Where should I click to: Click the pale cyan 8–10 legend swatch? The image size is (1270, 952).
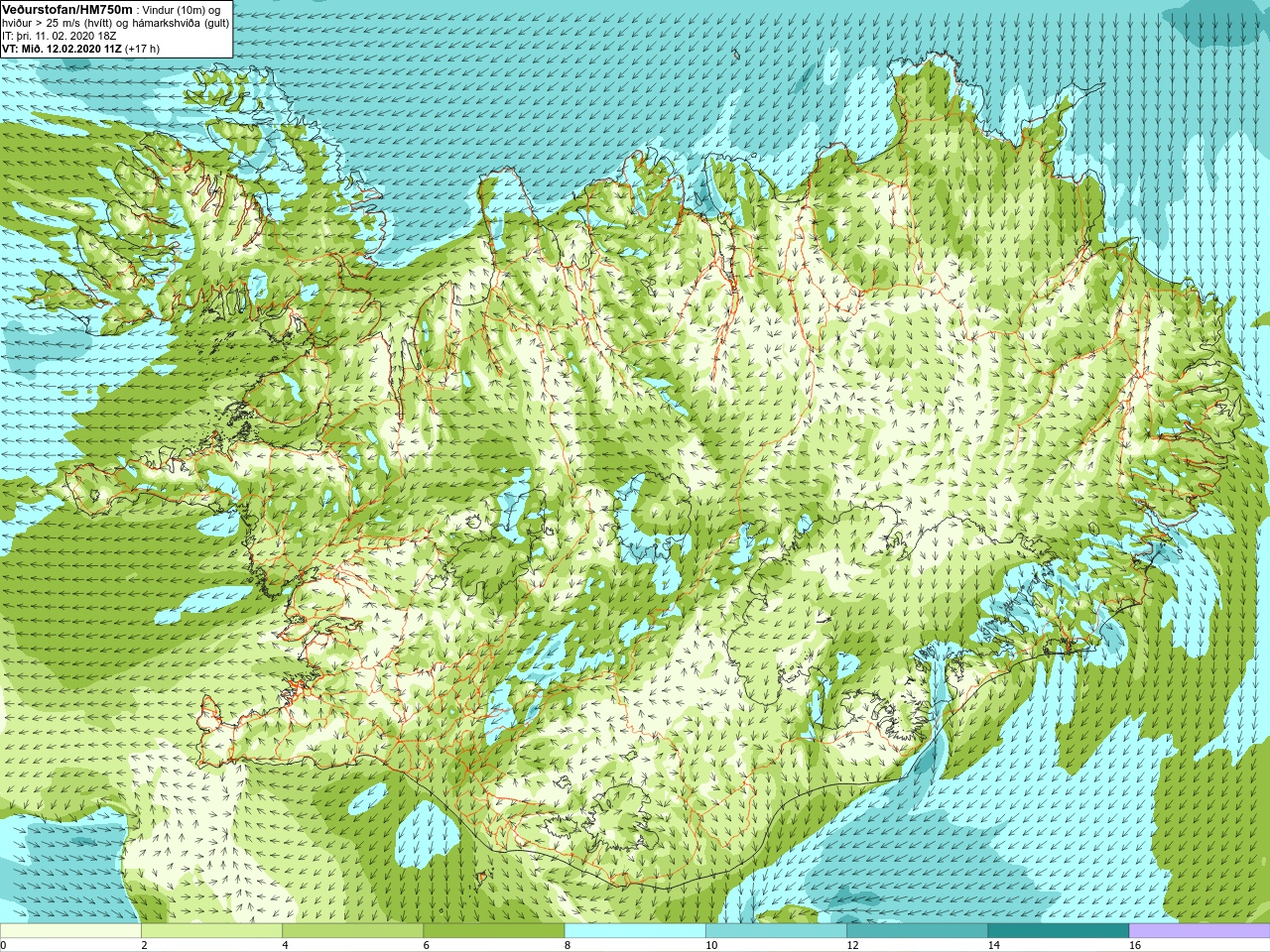(635, 931)
